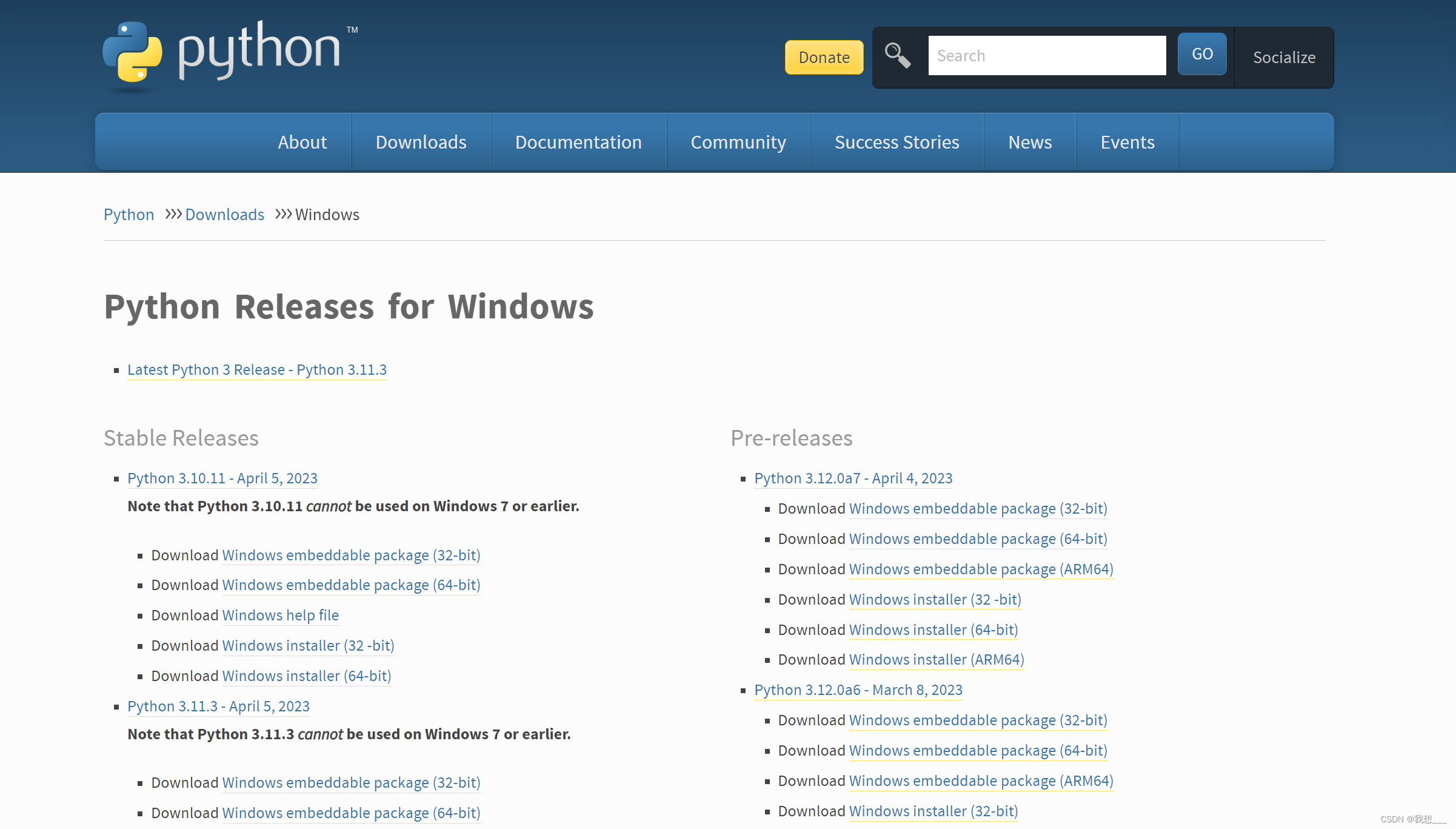This screenshot has height=829, width=1456.
Task: Open the Downloads navigation menu
Action: pyautogui.click(x=421, y=142)
